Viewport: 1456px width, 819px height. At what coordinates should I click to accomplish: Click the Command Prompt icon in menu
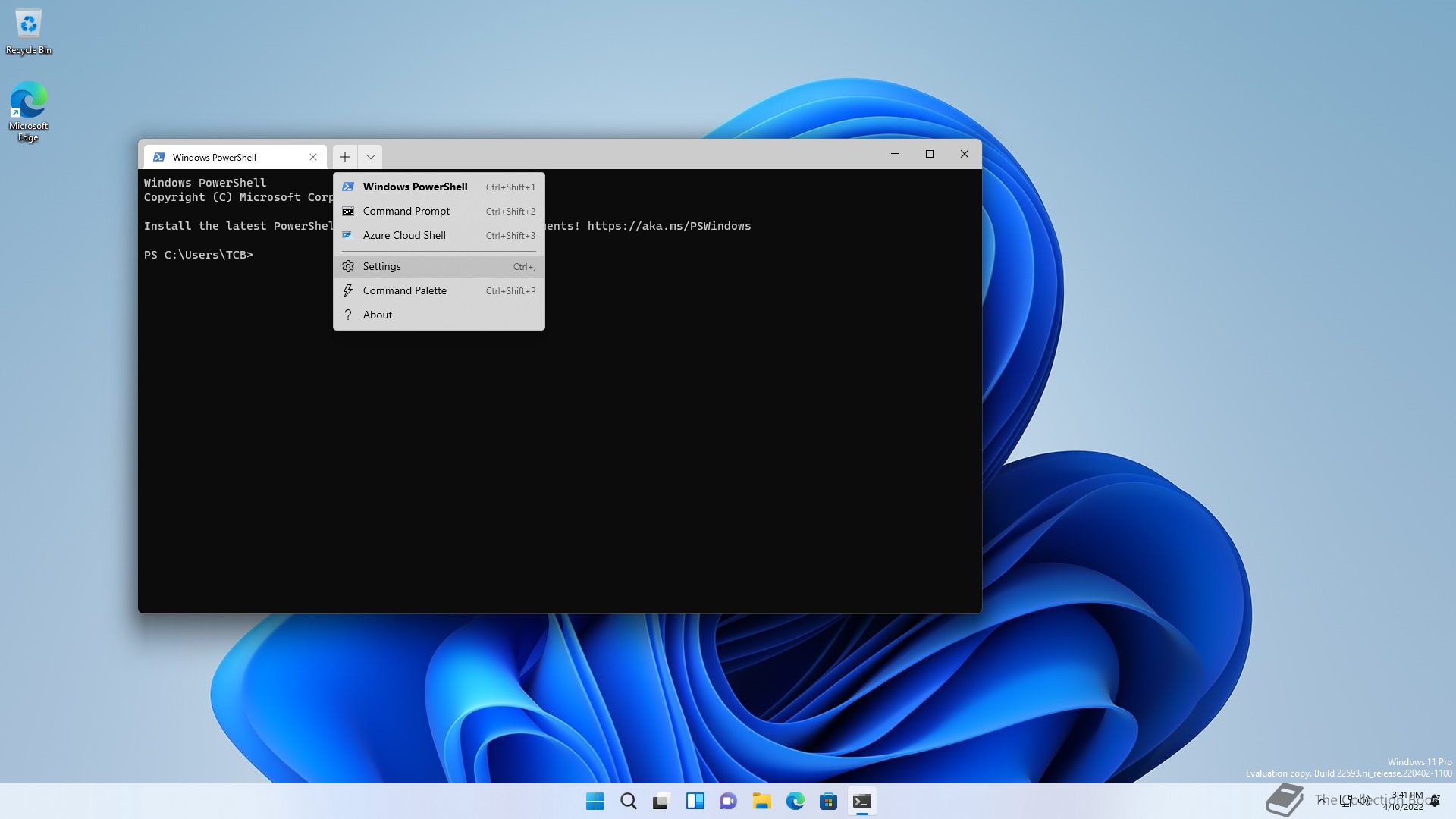348,211
